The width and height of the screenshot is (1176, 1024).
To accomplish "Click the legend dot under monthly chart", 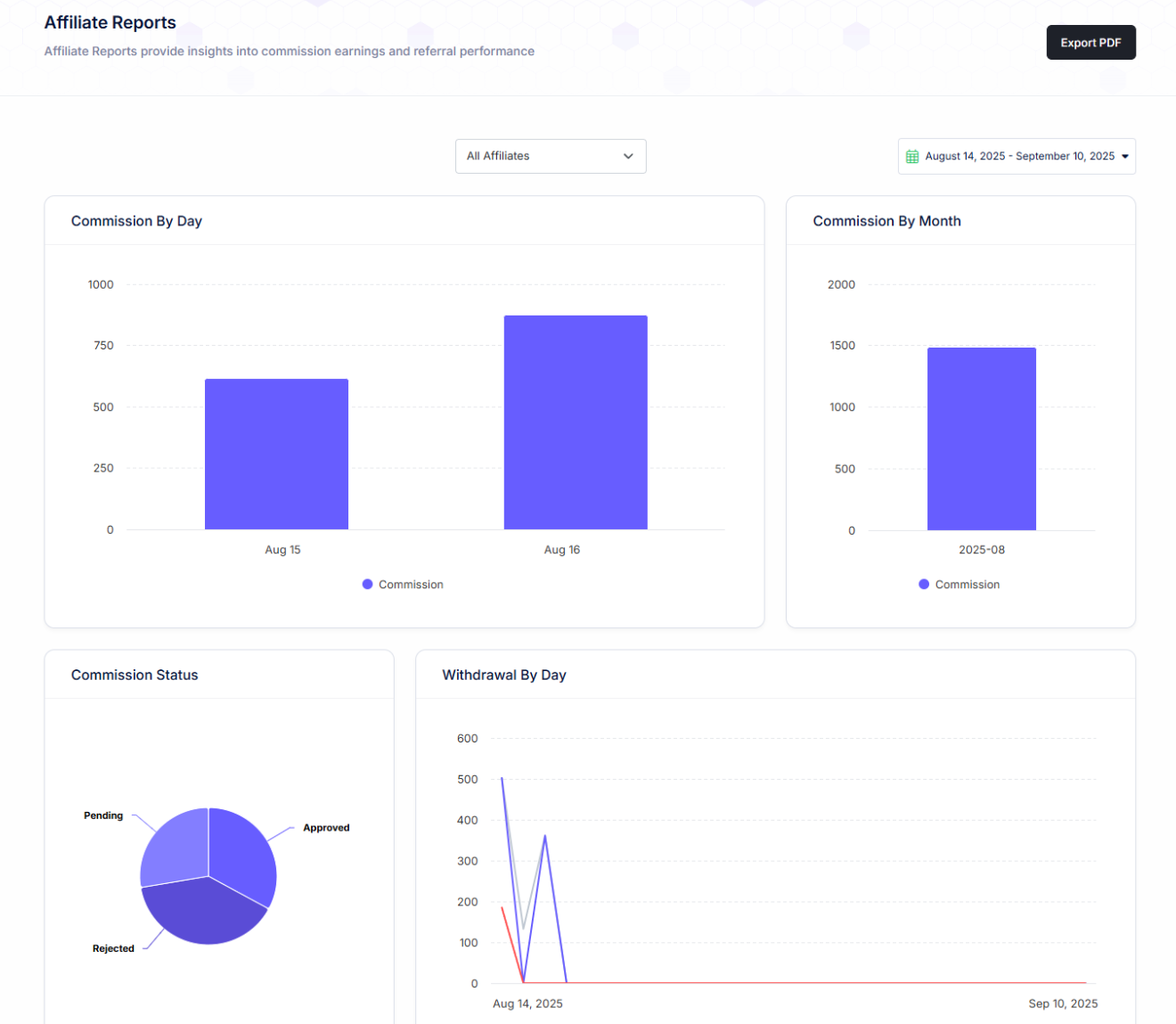I will pos(924,585).
